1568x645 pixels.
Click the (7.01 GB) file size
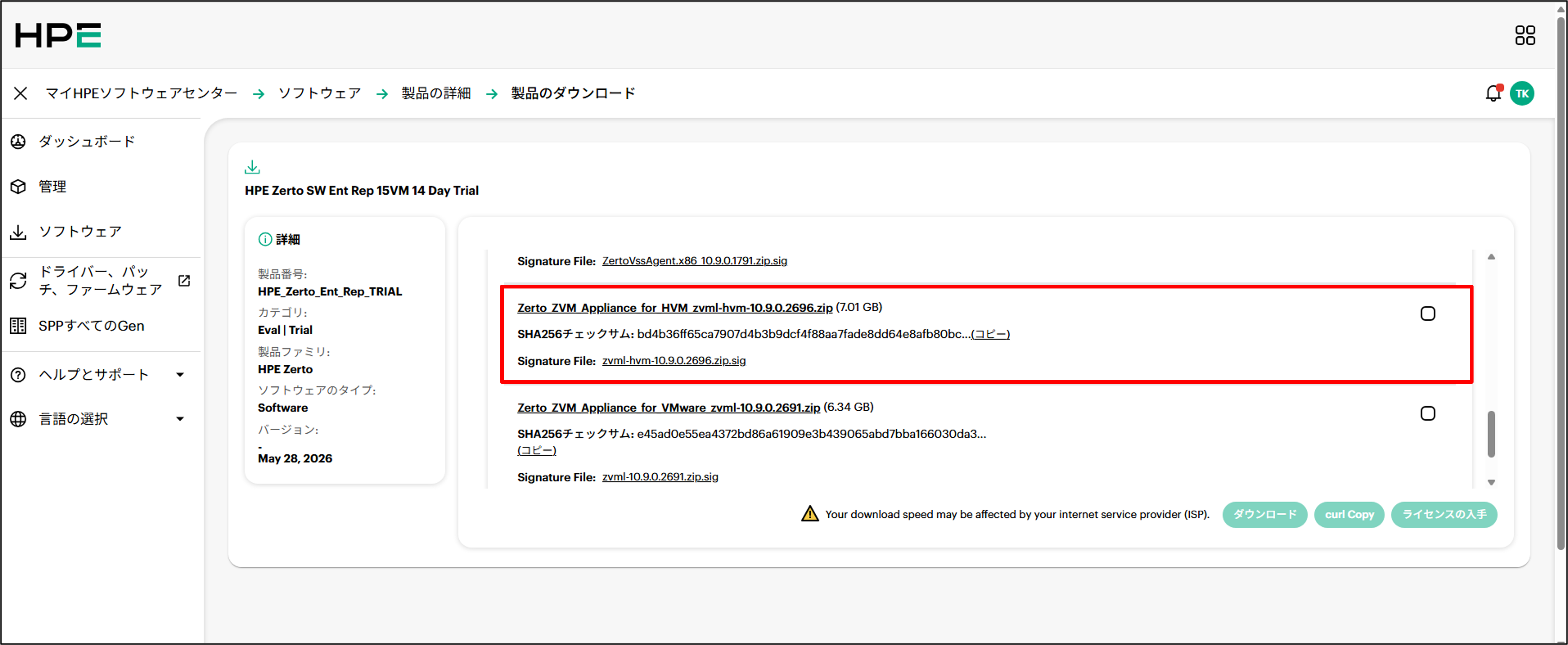(858, 307)
